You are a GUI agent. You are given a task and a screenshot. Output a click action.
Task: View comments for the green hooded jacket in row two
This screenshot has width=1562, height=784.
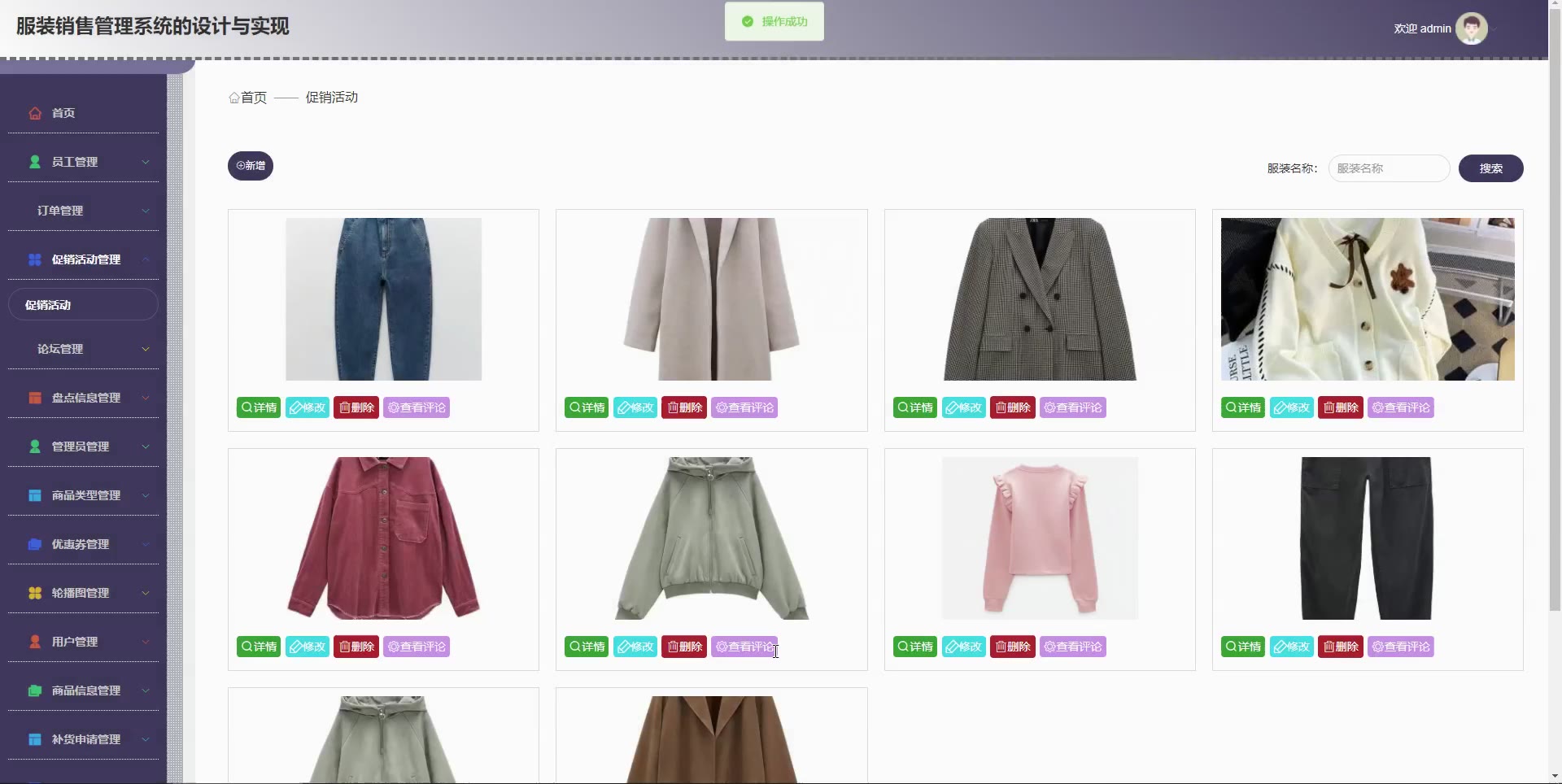(x=744, y=647)
